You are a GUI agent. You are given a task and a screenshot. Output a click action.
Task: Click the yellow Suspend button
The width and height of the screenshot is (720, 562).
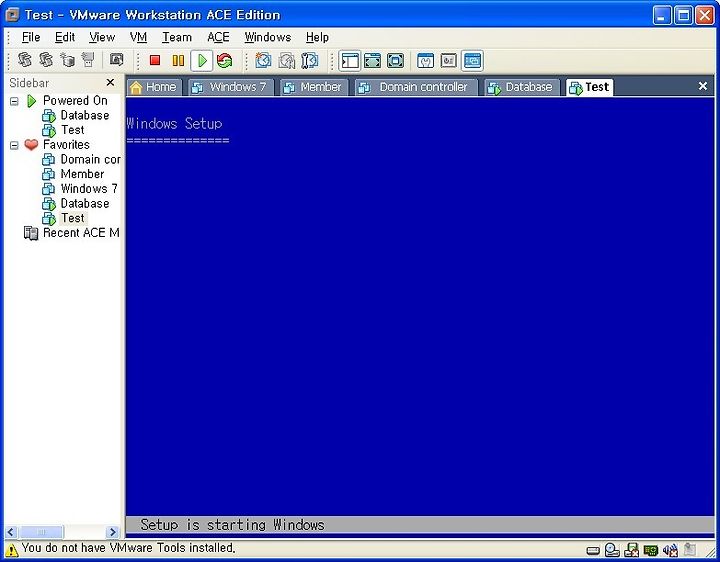(178, 60)
